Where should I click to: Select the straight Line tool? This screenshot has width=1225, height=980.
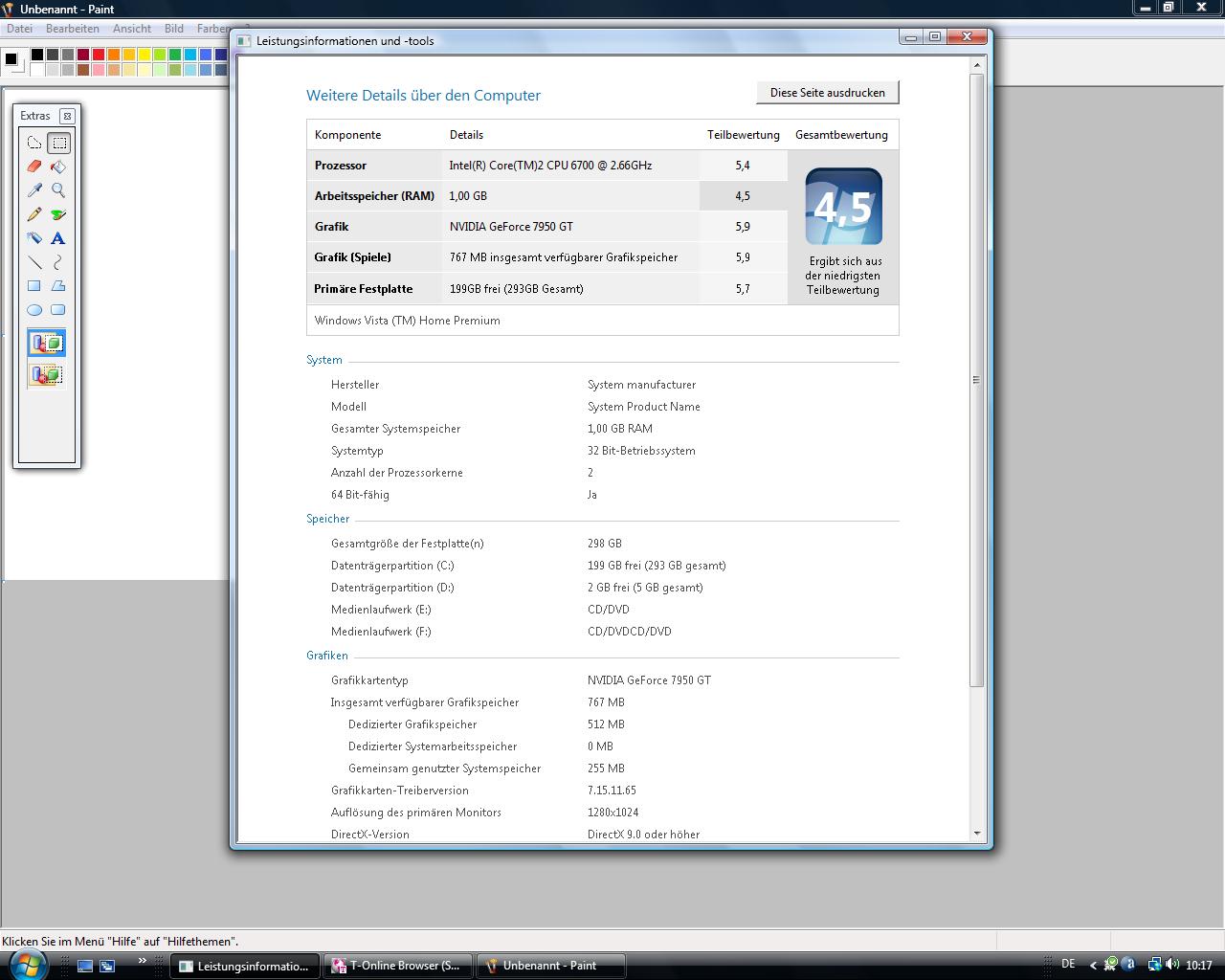34,262
